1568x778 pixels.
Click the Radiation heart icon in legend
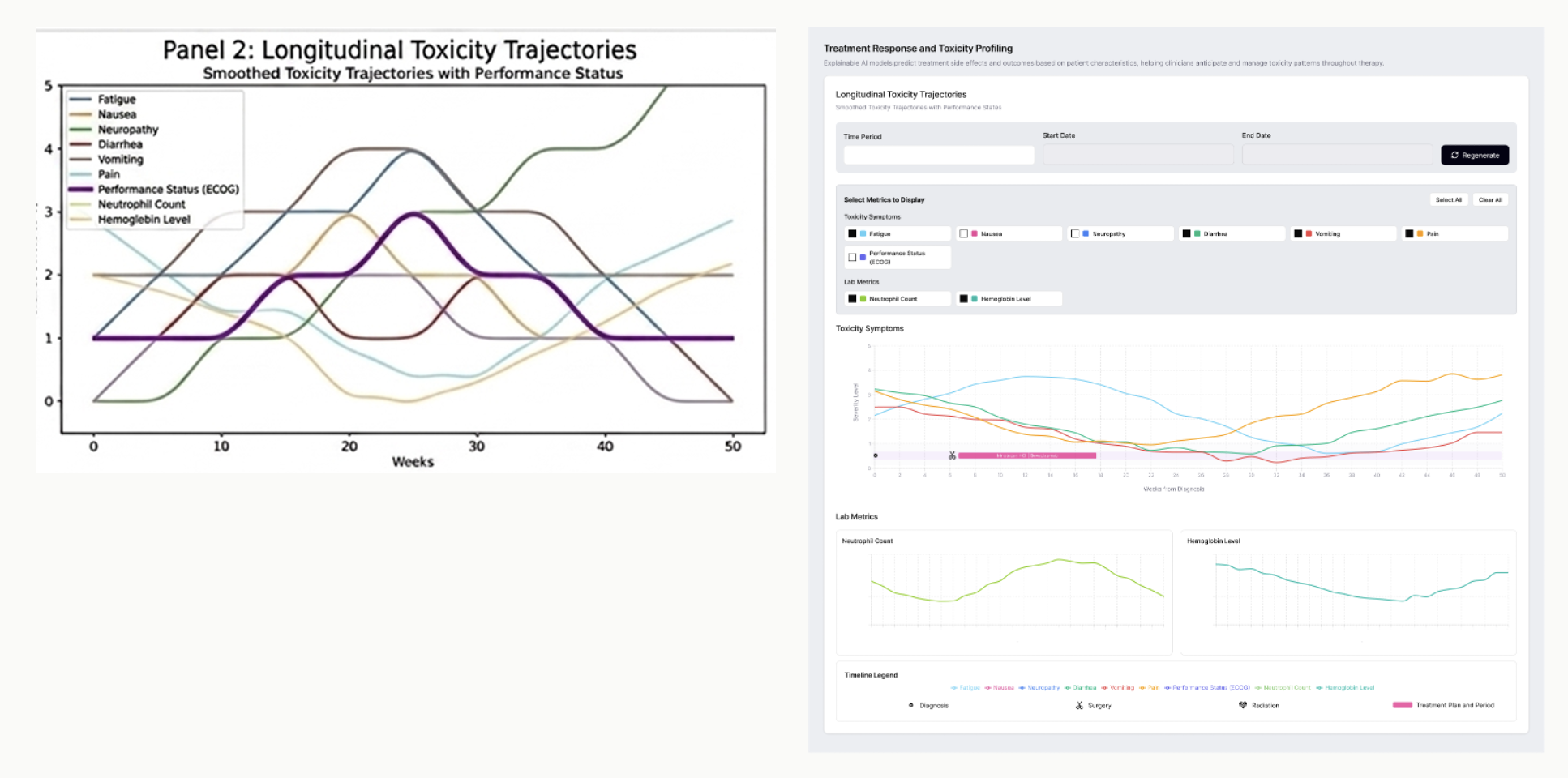pos(1243,705)
